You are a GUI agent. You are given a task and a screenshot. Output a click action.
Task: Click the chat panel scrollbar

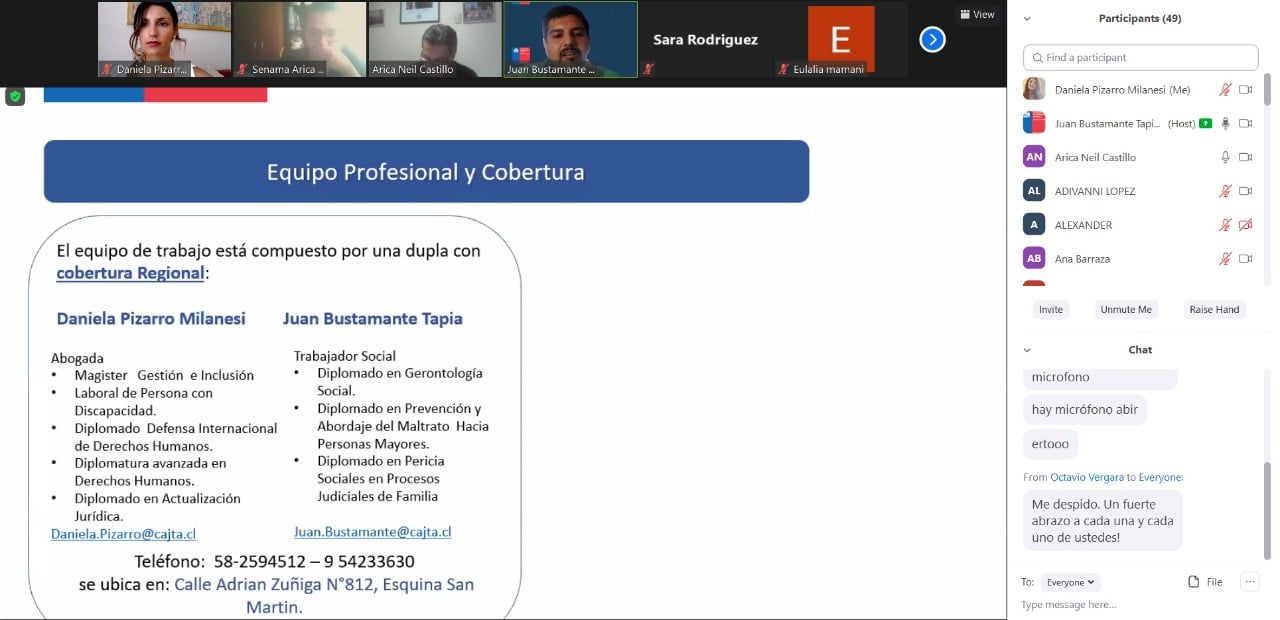point(1268,460)
